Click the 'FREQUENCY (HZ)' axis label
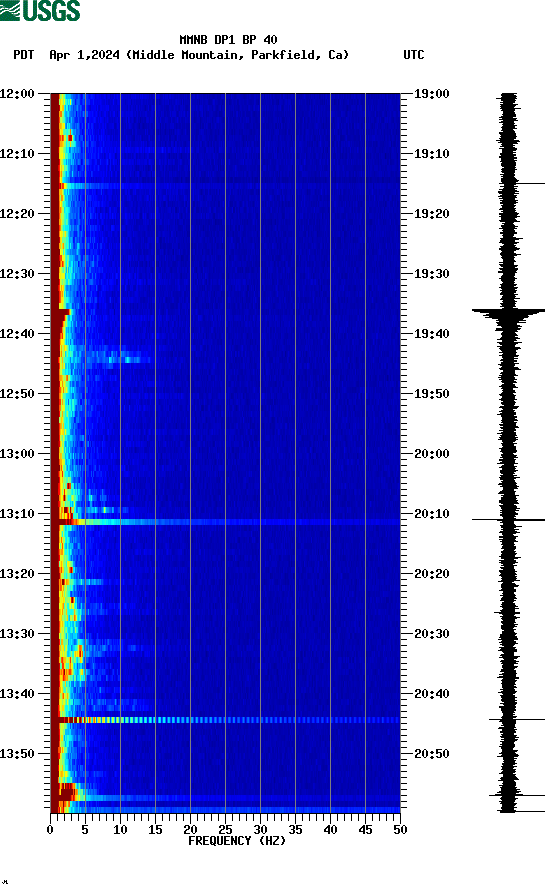 click(237, 841)
